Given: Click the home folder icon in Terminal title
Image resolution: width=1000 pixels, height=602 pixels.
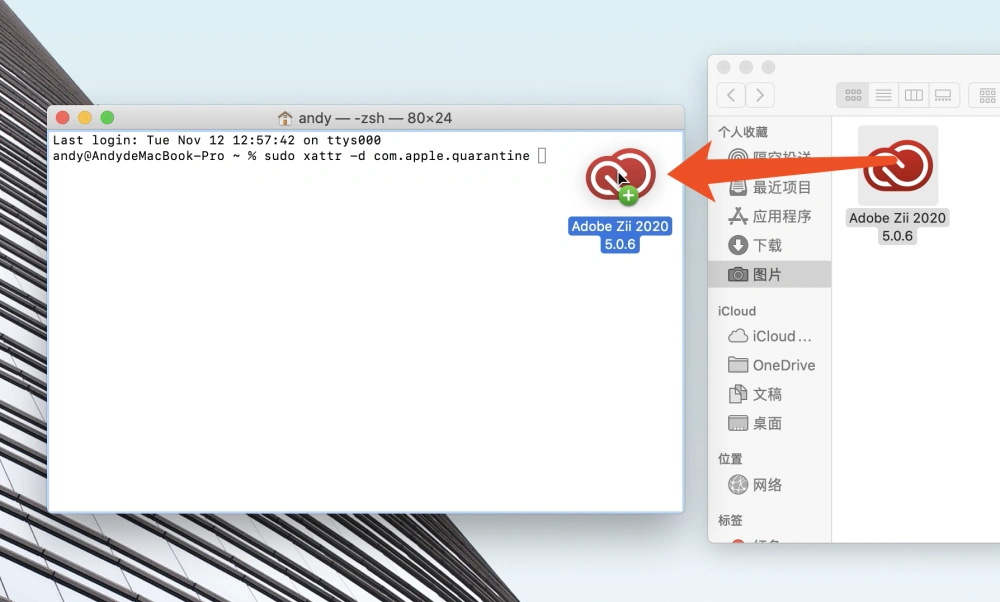Looking at the screenshot, I should (284, 118).
